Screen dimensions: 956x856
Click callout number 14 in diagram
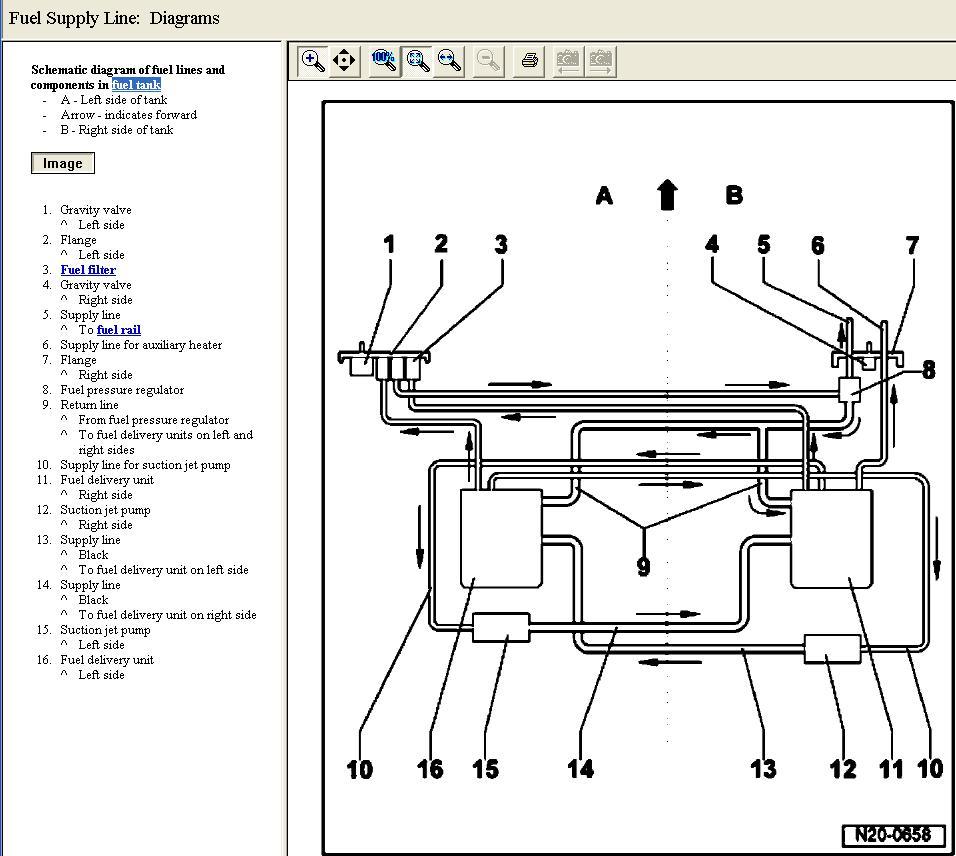coord(580,769)
